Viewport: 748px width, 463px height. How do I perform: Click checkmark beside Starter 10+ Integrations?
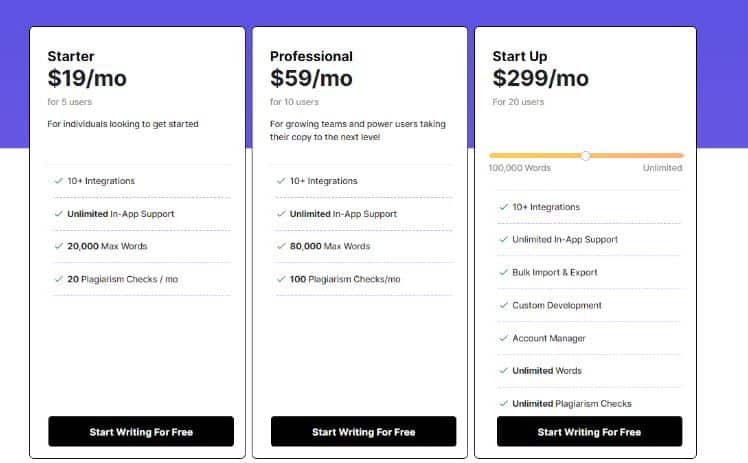(x=59, y=181)
